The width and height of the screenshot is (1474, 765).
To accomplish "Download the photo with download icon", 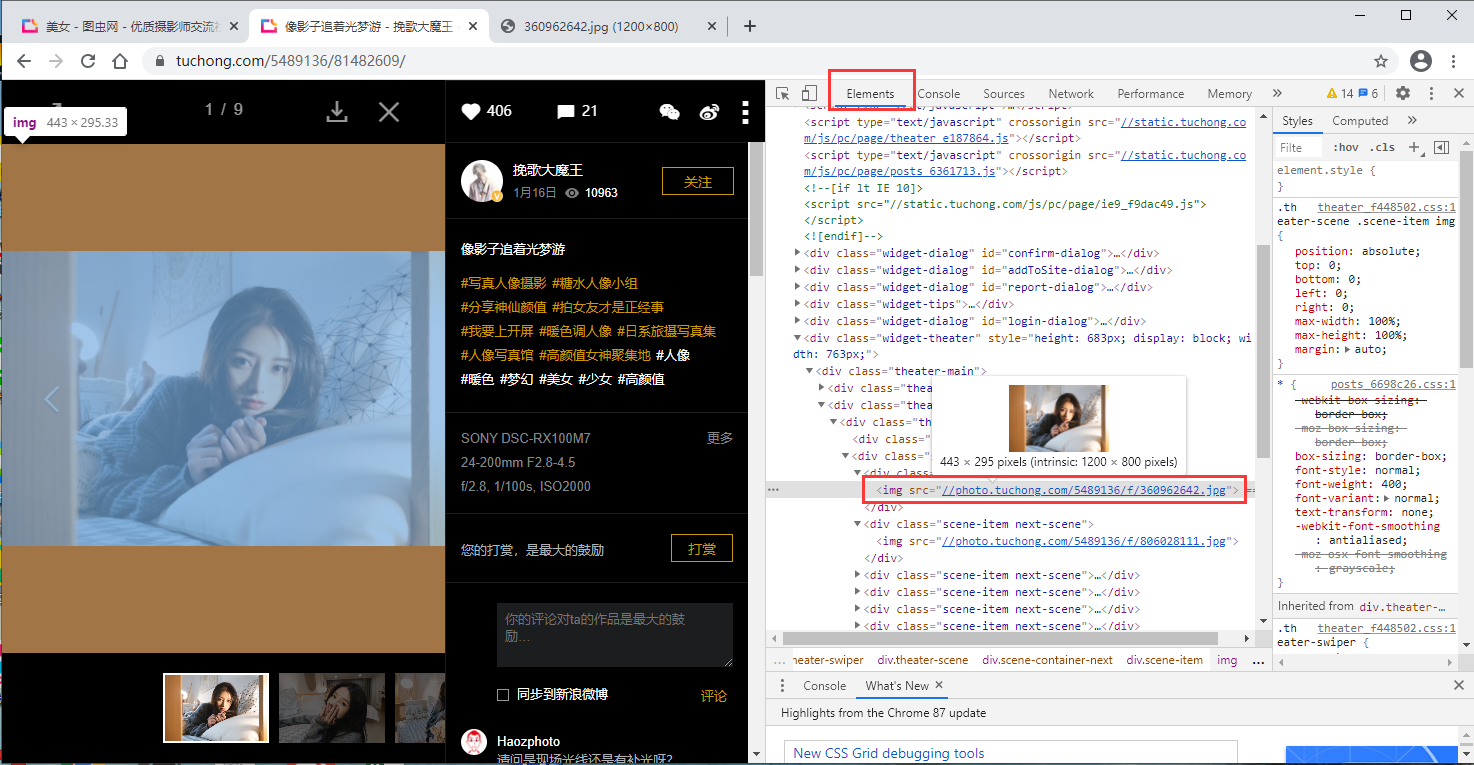I will click(x=337, y=111).
